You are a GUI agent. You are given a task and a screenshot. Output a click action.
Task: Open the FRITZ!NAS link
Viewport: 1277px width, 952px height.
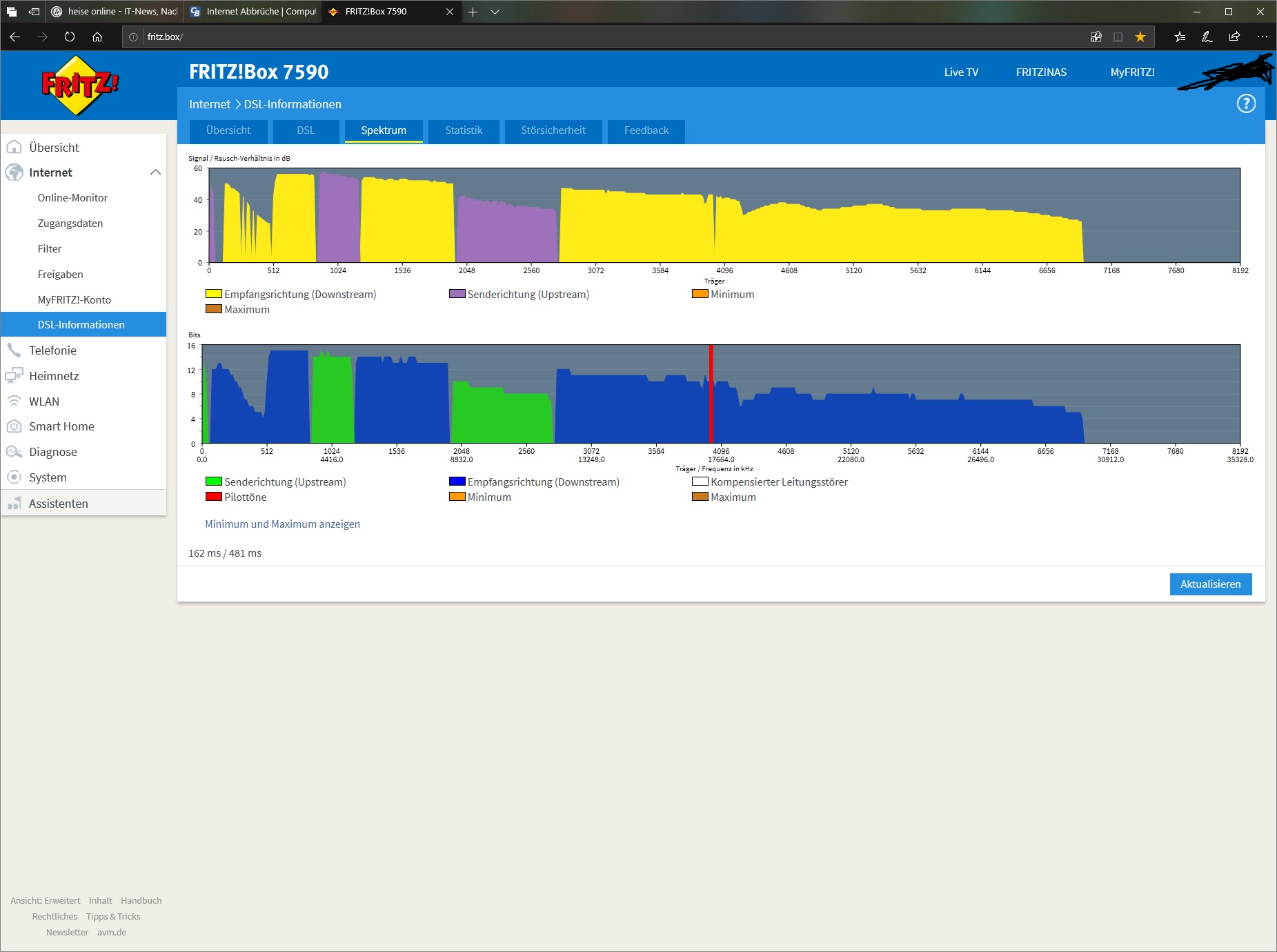point(1041,72)
